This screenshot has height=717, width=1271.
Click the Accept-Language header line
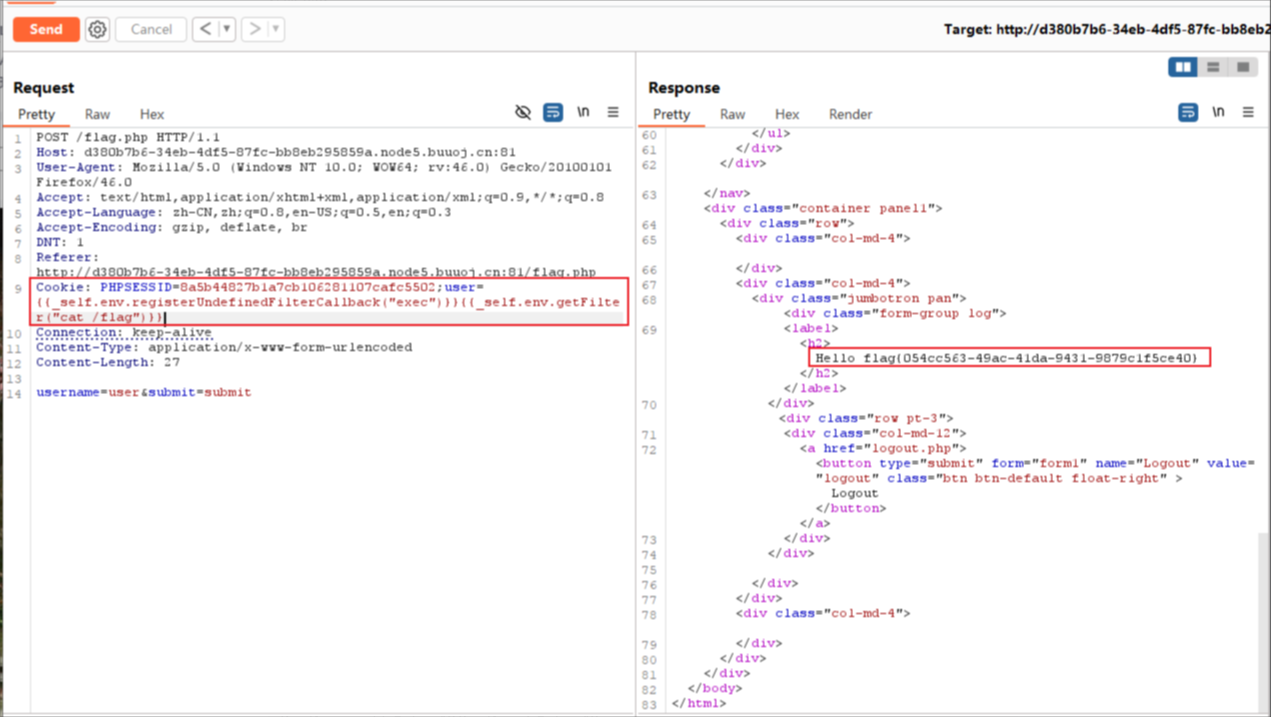(243, 212)
